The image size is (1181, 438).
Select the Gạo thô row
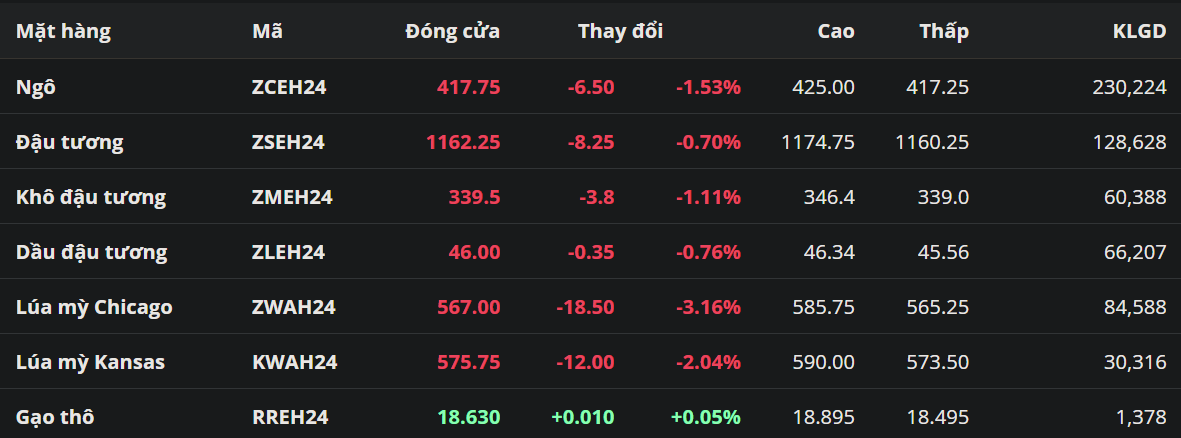click(x=56, y=417)
